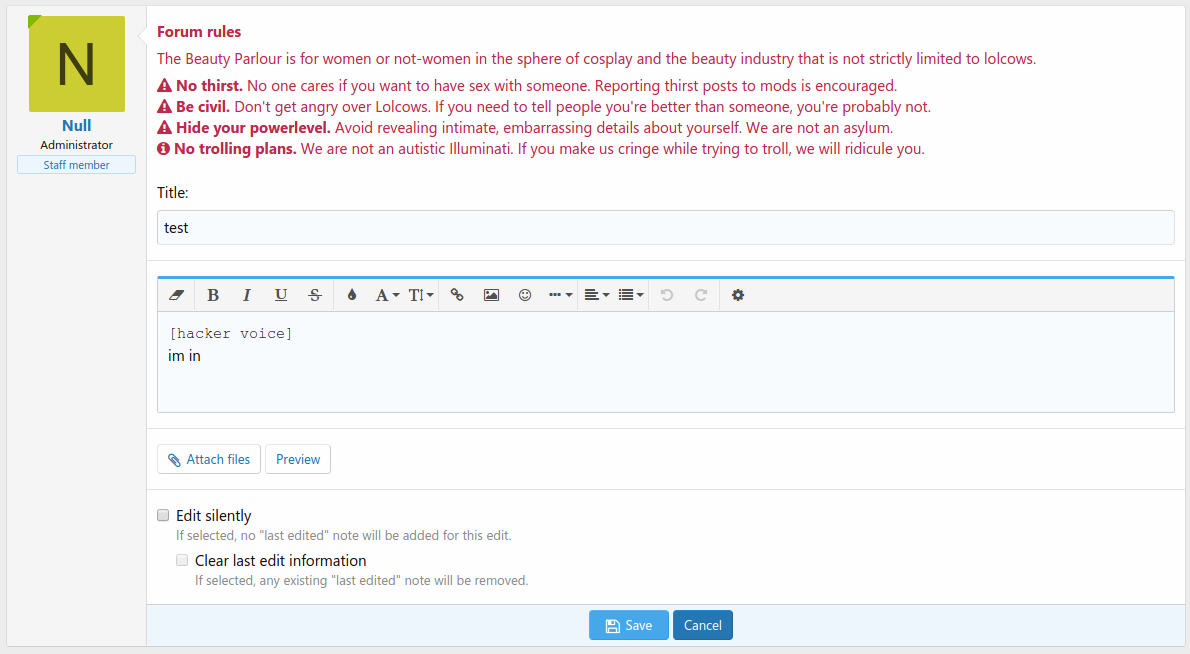Click the Remove formatting eraser icon
The image size is (1190, 654).
pyautogui.click(x=176, y=295)
